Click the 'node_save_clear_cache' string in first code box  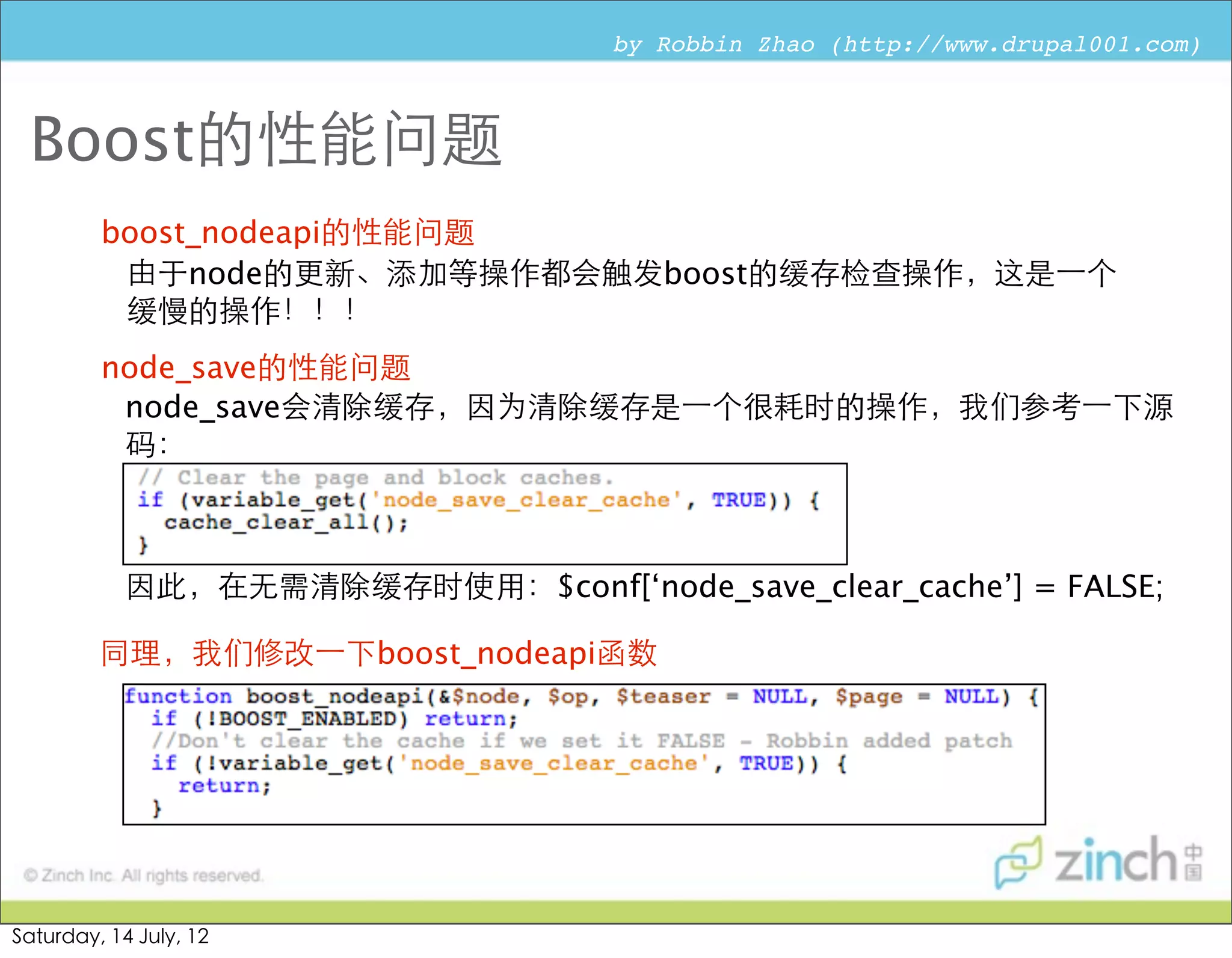526,500
